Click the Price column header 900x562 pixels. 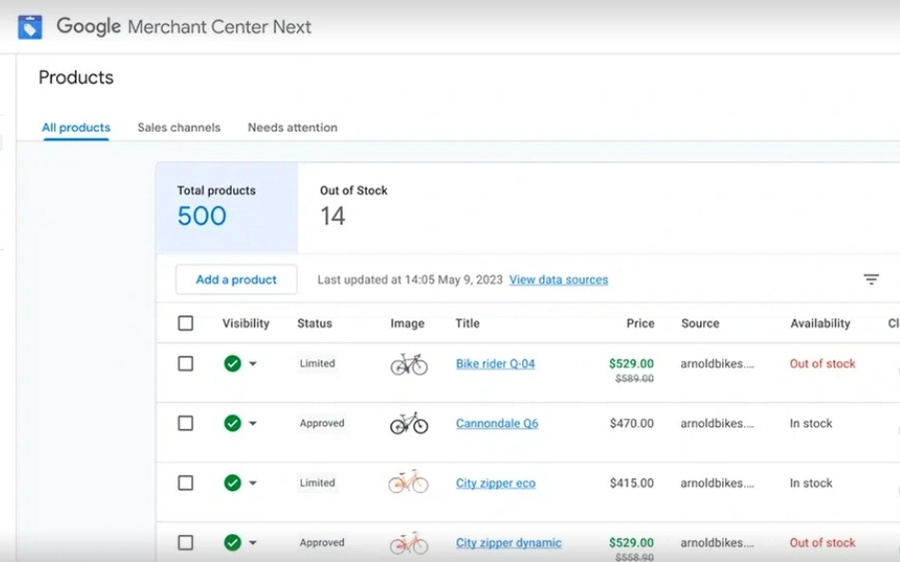point(641,323)
